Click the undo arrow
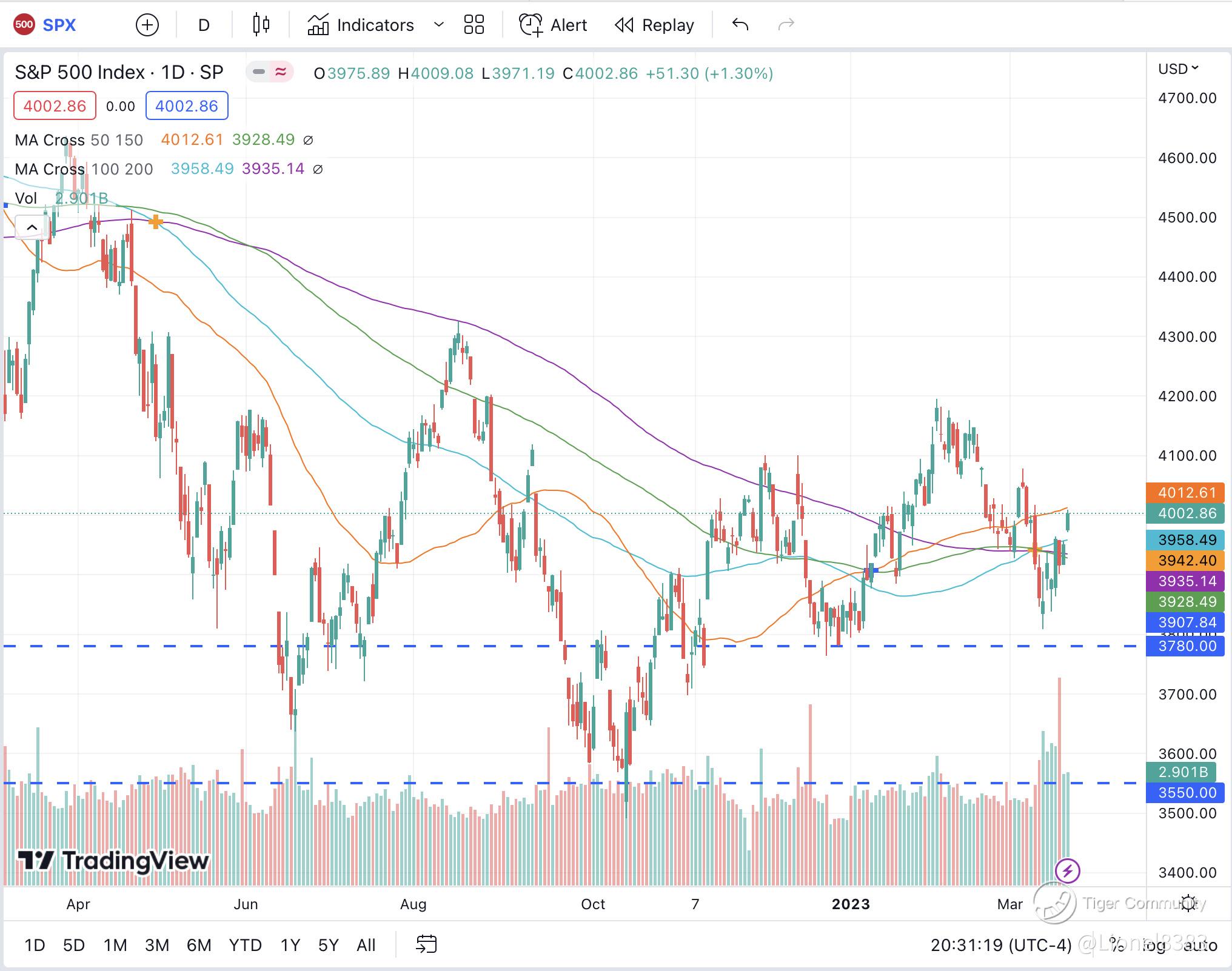Image resolution: width=1232 pixels, height=971 pixels. [x=740, y=25]
